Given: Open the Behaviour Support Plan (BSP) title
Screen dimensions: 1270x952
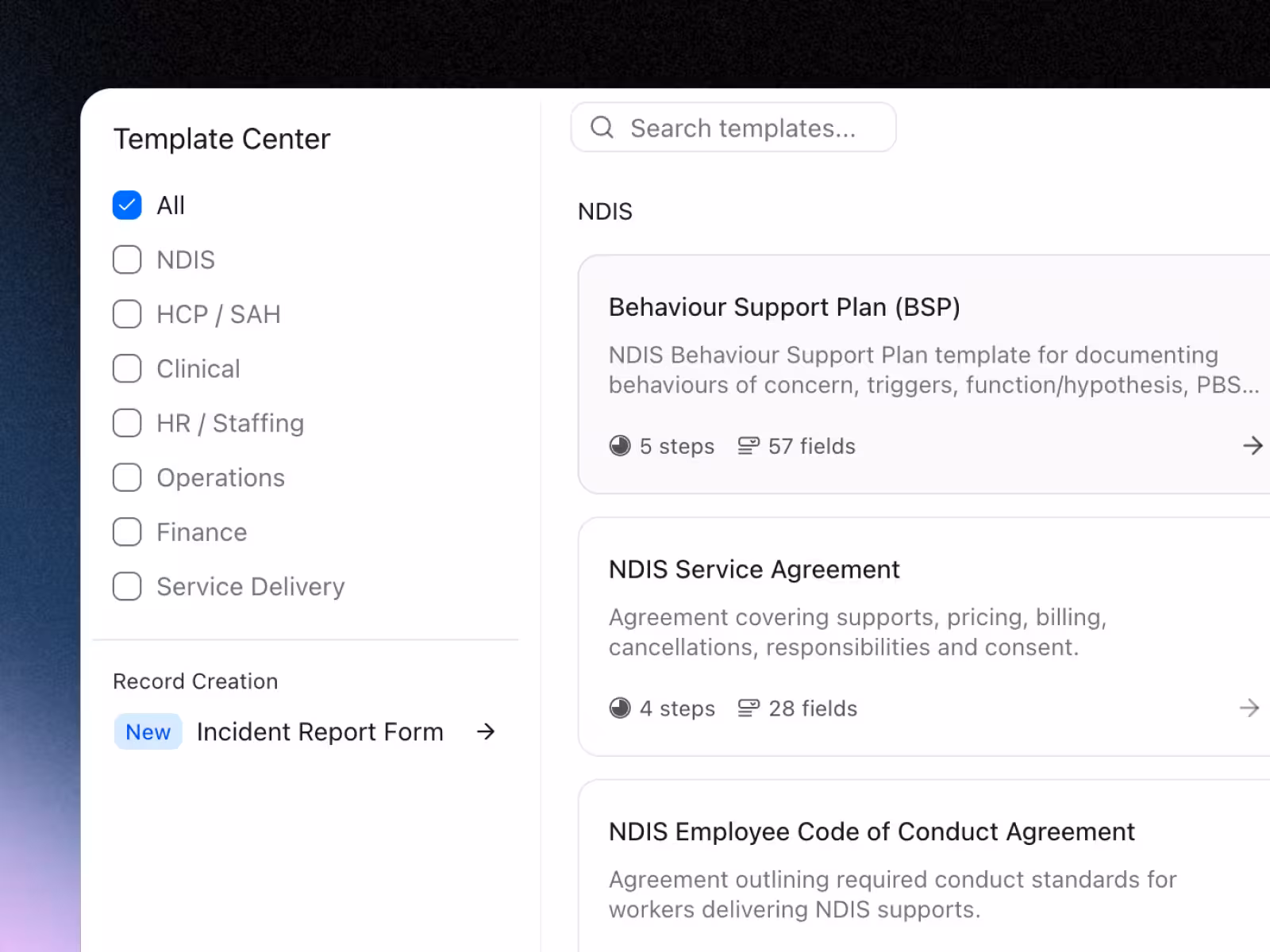Looking at the screenshot, I should click(x=784, y=307).
